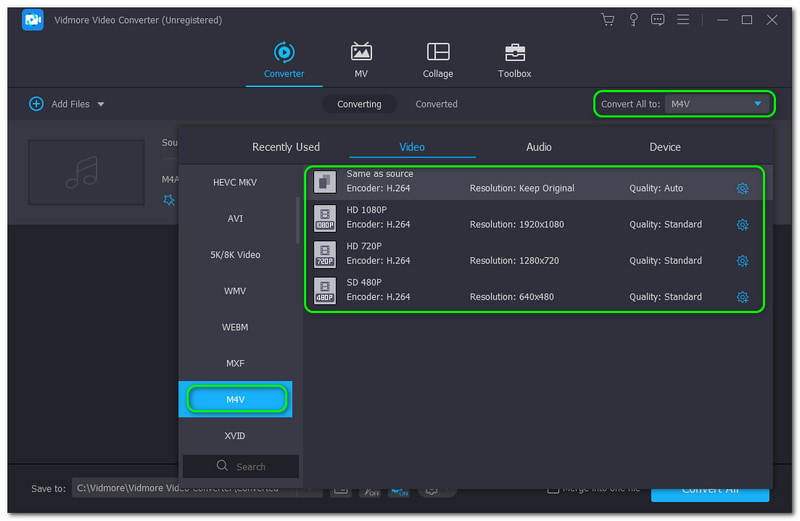The image size is (800, 521).
Task: Click the Convert All button
Action: pyautogui.click(x=710, y=491)
